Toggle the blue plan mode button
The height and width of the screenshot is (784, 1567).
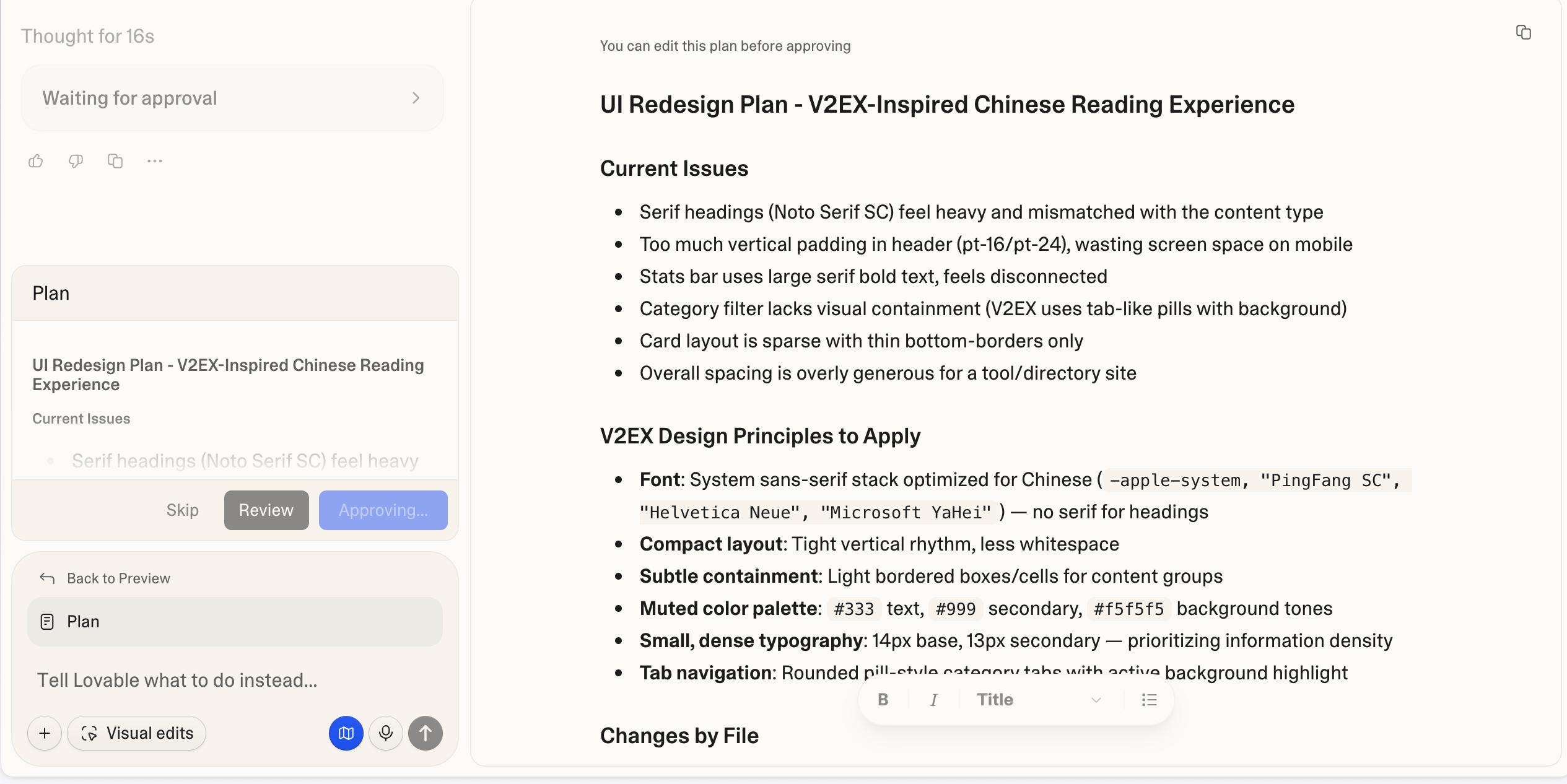[x=346, y=733]
